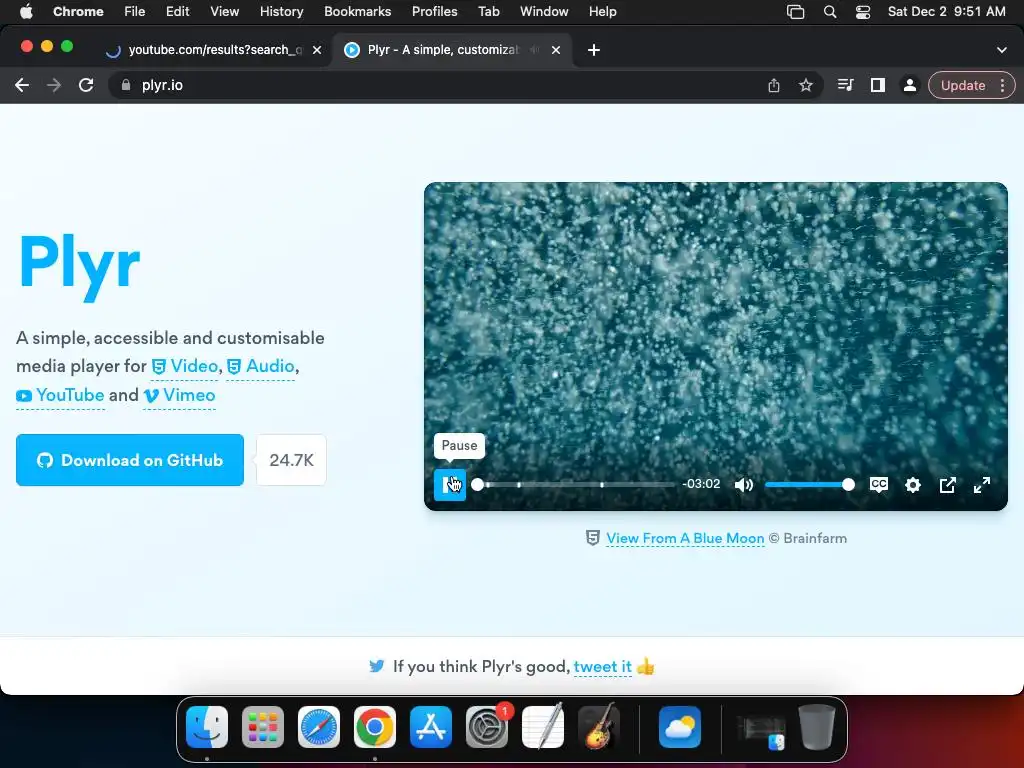Toggle the Chrome side panel icon
Image resolution: width=1024 pixels, height=768 pixels.
pos(878,86)
